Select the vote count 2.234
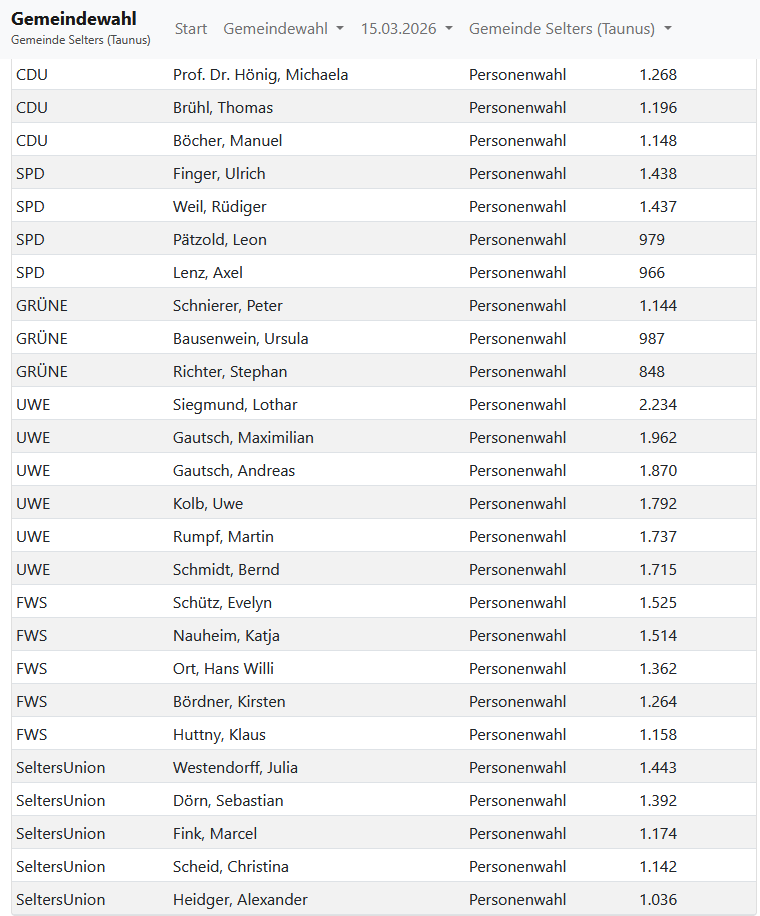Image resolution: width=760 pixels, height=916 pixels. 658,405
